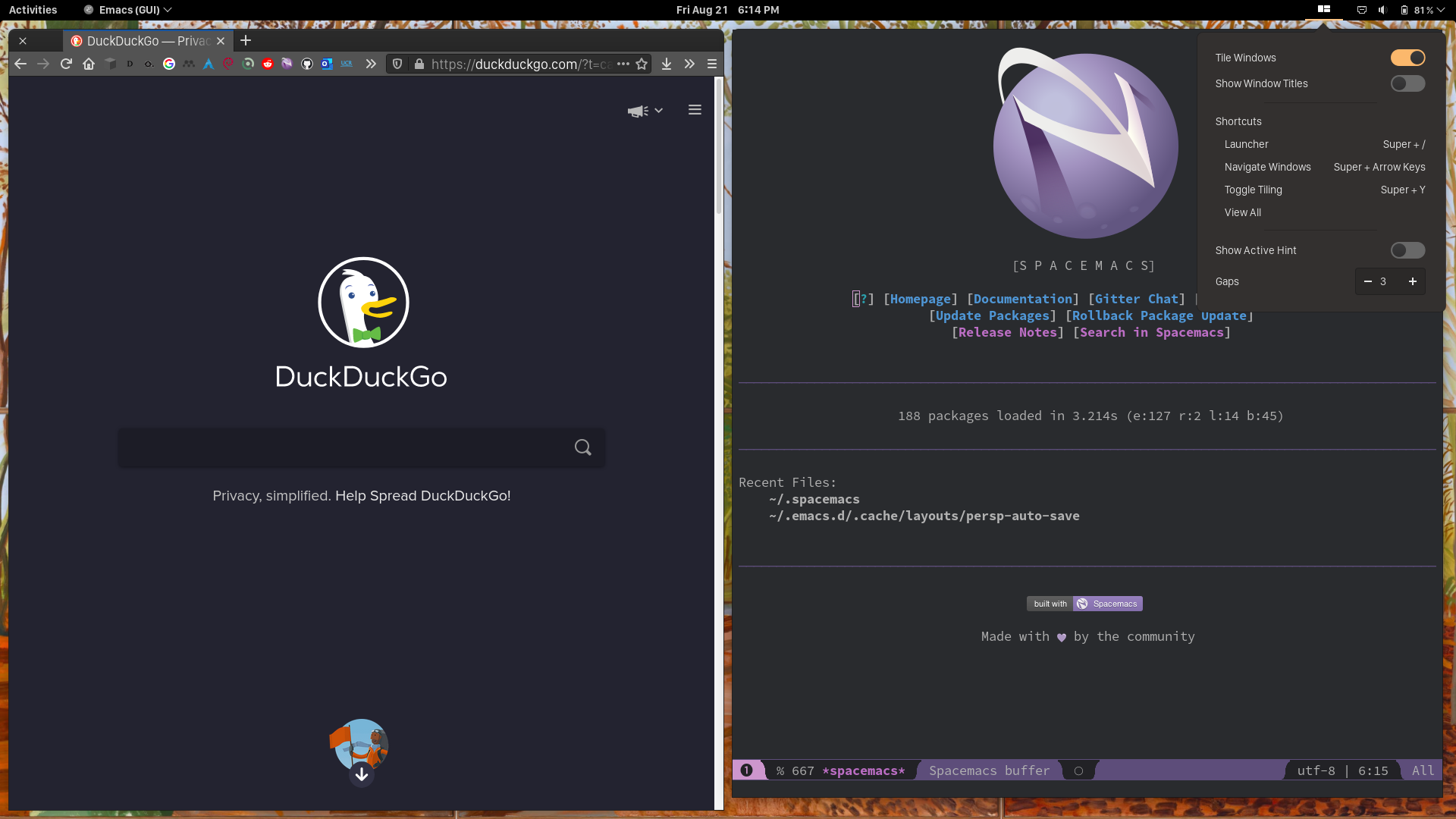This screenshot has height=819, width=1456.
Task: Turn off Tile Windows
Action: tap(1407, 57)
